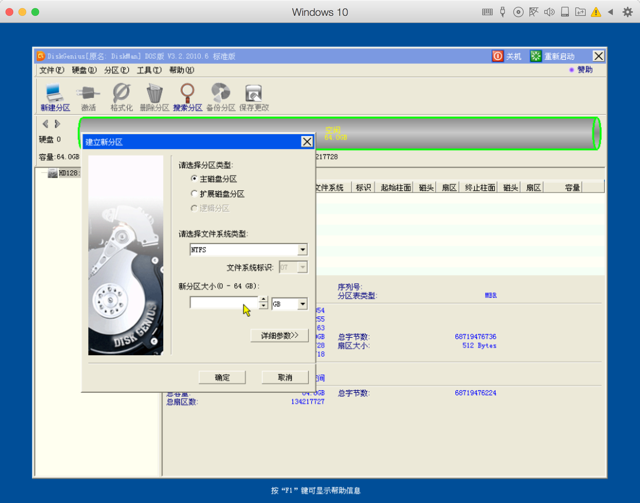Click the HD128 disk tree icon

(52, 174)
